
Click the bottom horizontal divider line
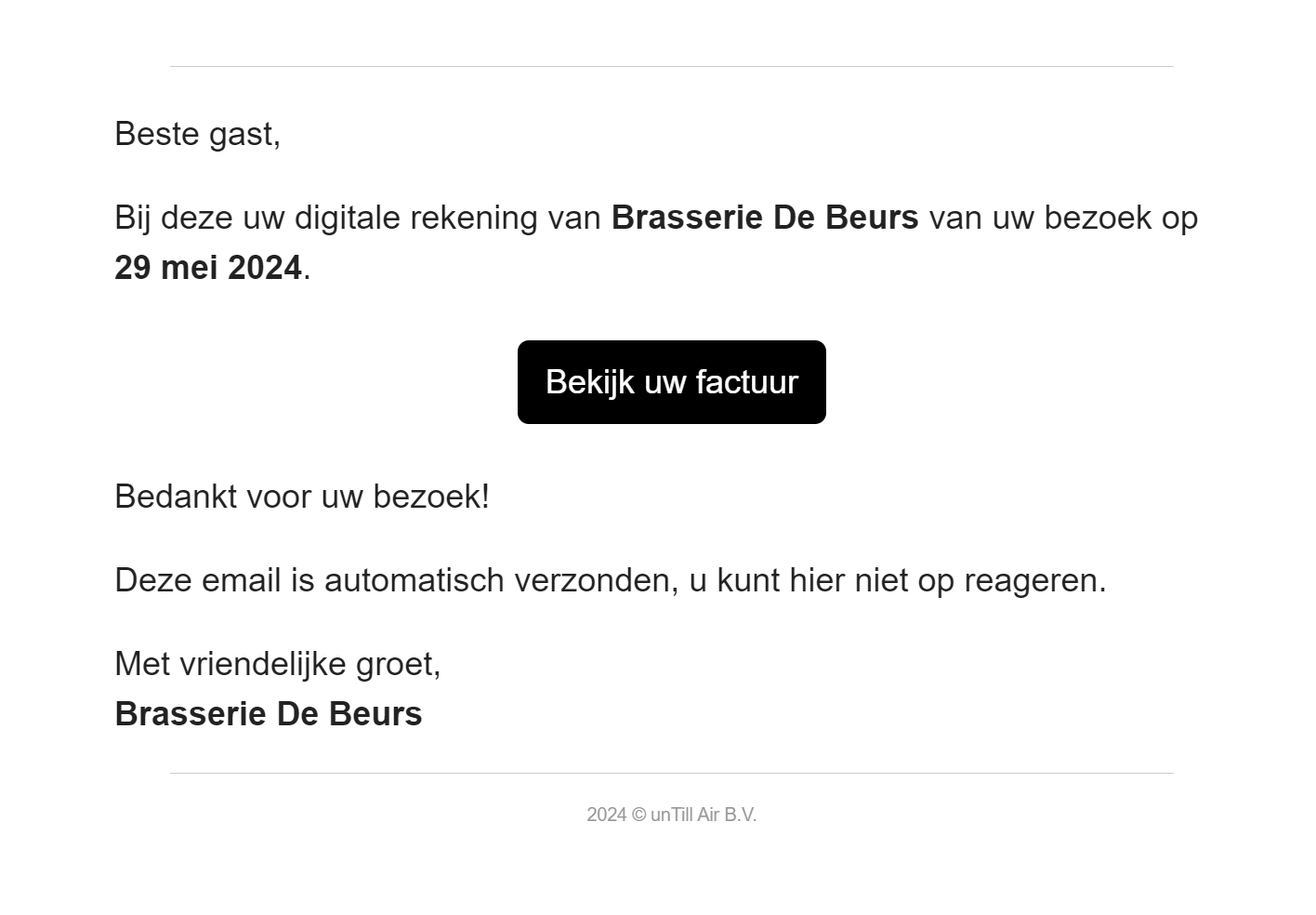point(671,773)
